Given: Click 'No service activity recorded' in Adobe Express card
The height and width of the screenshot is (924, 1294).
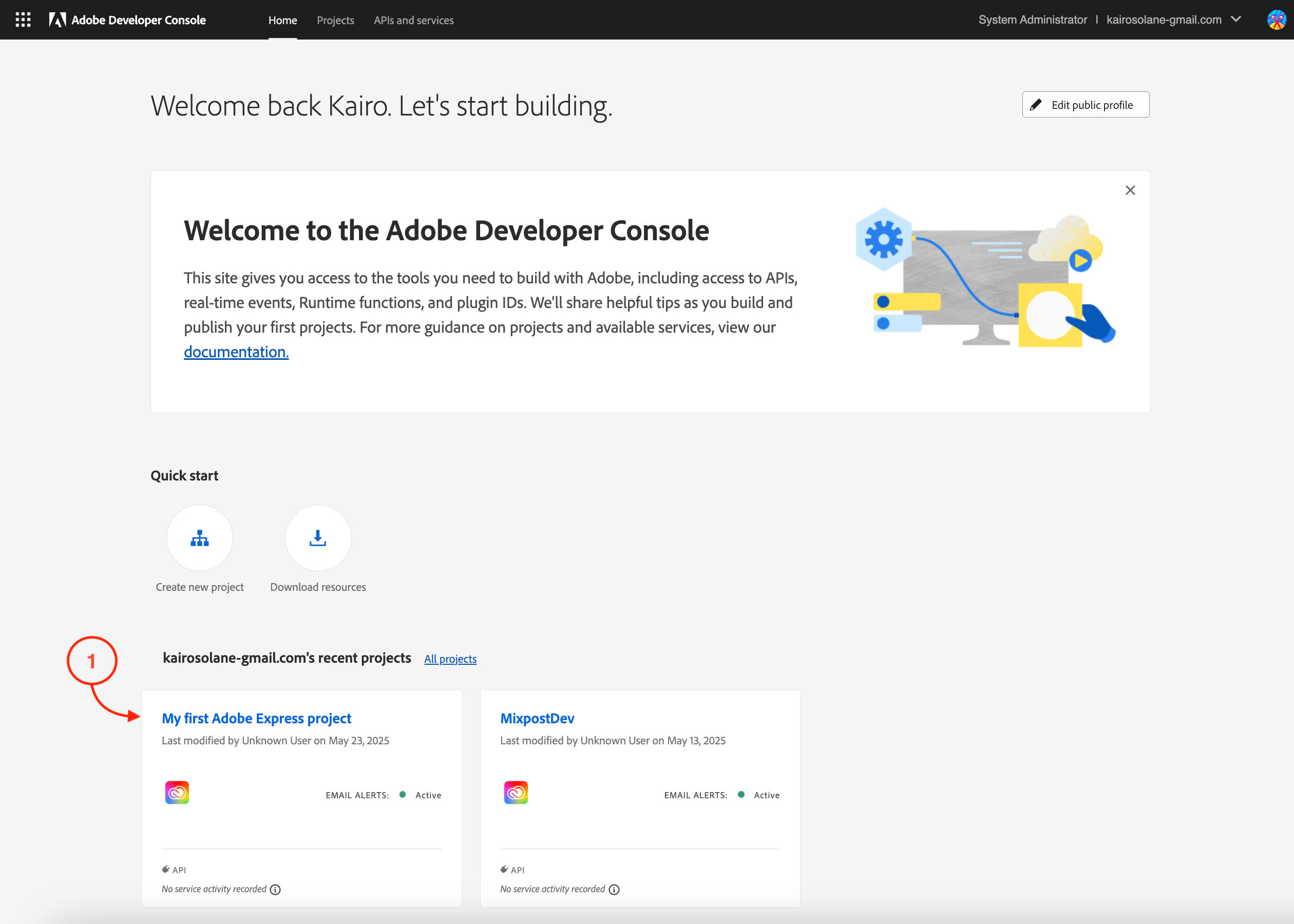Looking at the screenshot, I should point(214,889).
